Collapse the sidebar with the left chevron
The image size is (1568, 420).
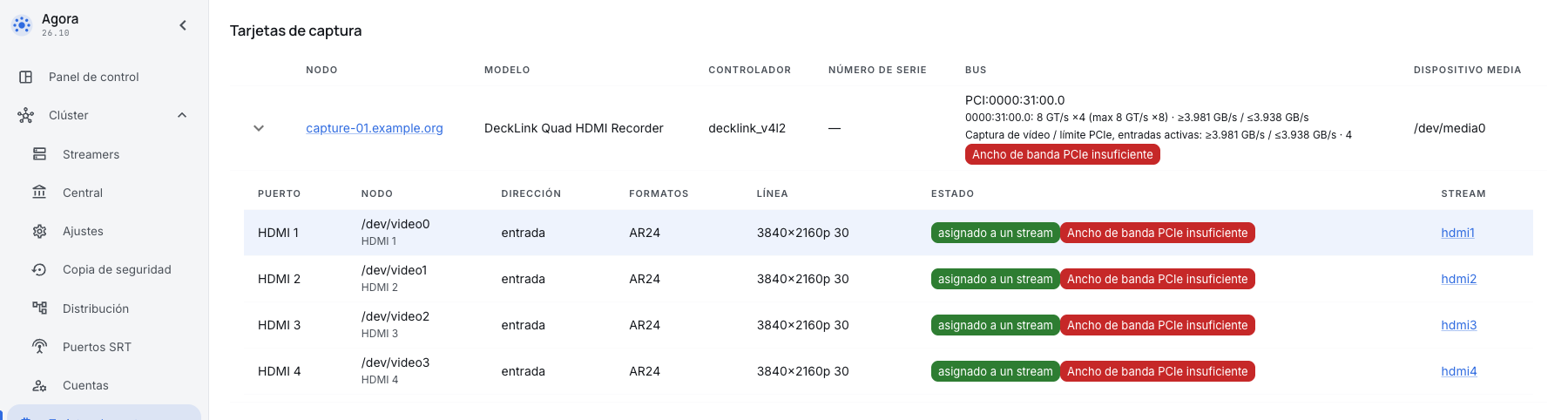[183, 25]
